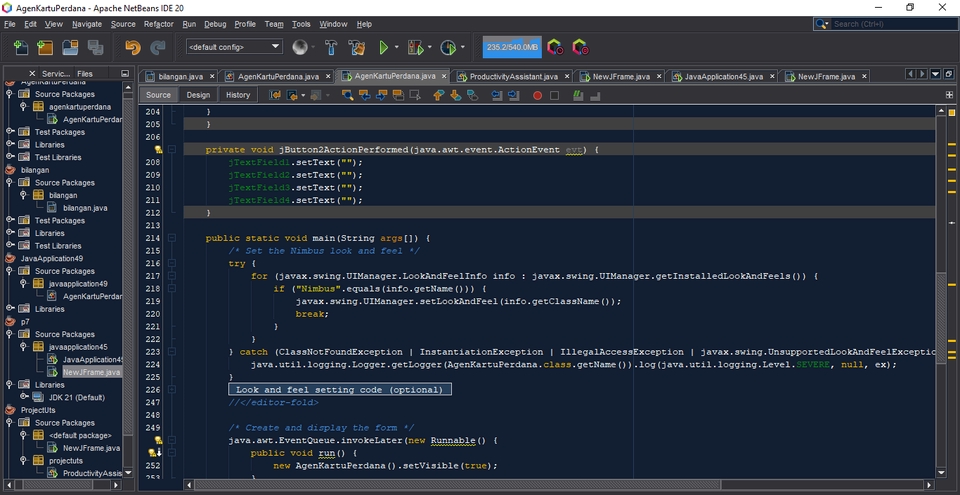
Task: Open the Debug Project dropdown arrow
Action: pyautogui.click(x=430, y=47)
